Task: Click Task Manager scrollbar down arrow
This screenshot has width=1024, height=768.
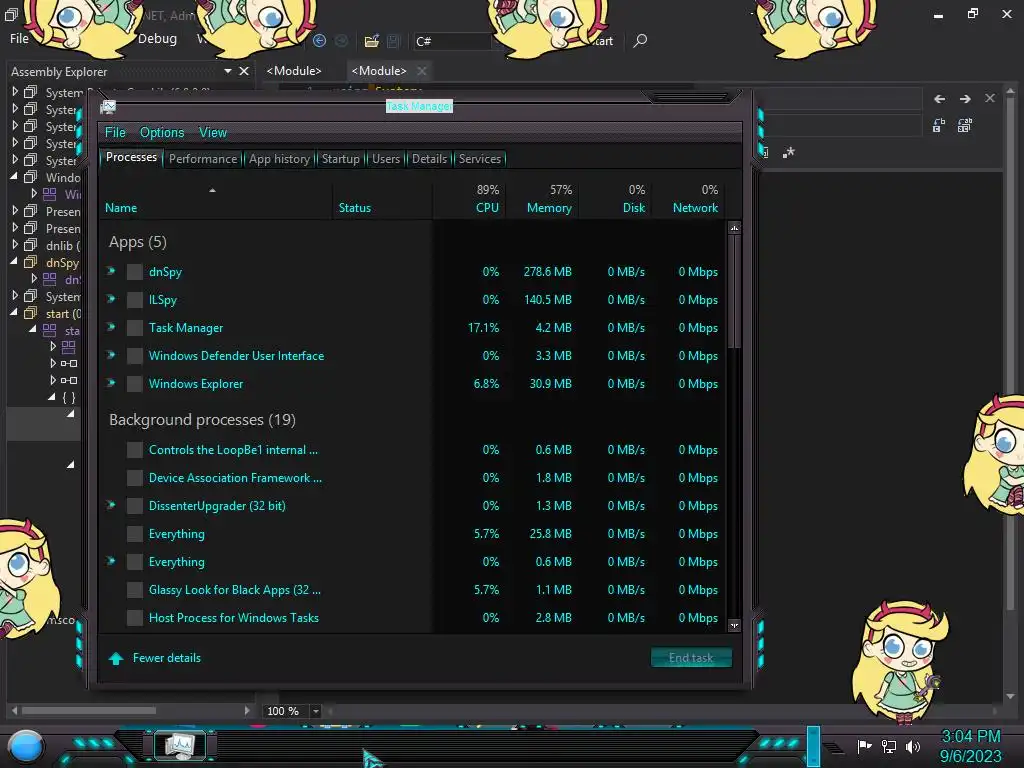Action: tap(734, 625)
